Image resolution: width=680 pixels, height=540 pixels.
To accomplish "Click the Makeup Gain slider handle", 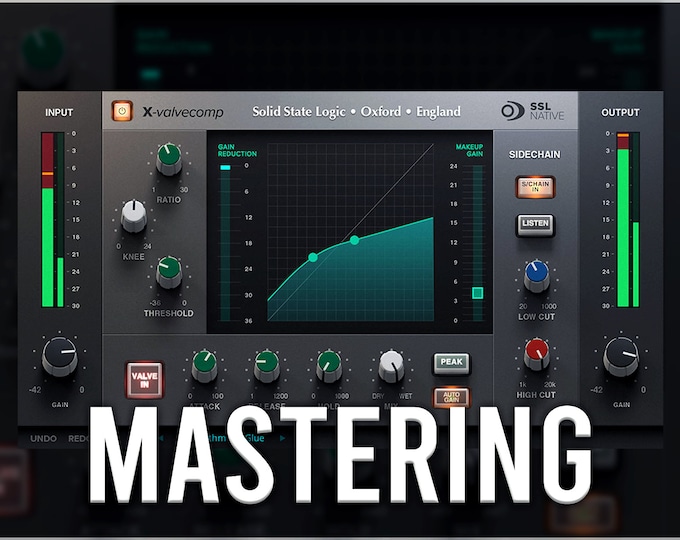I will [477, 293].
